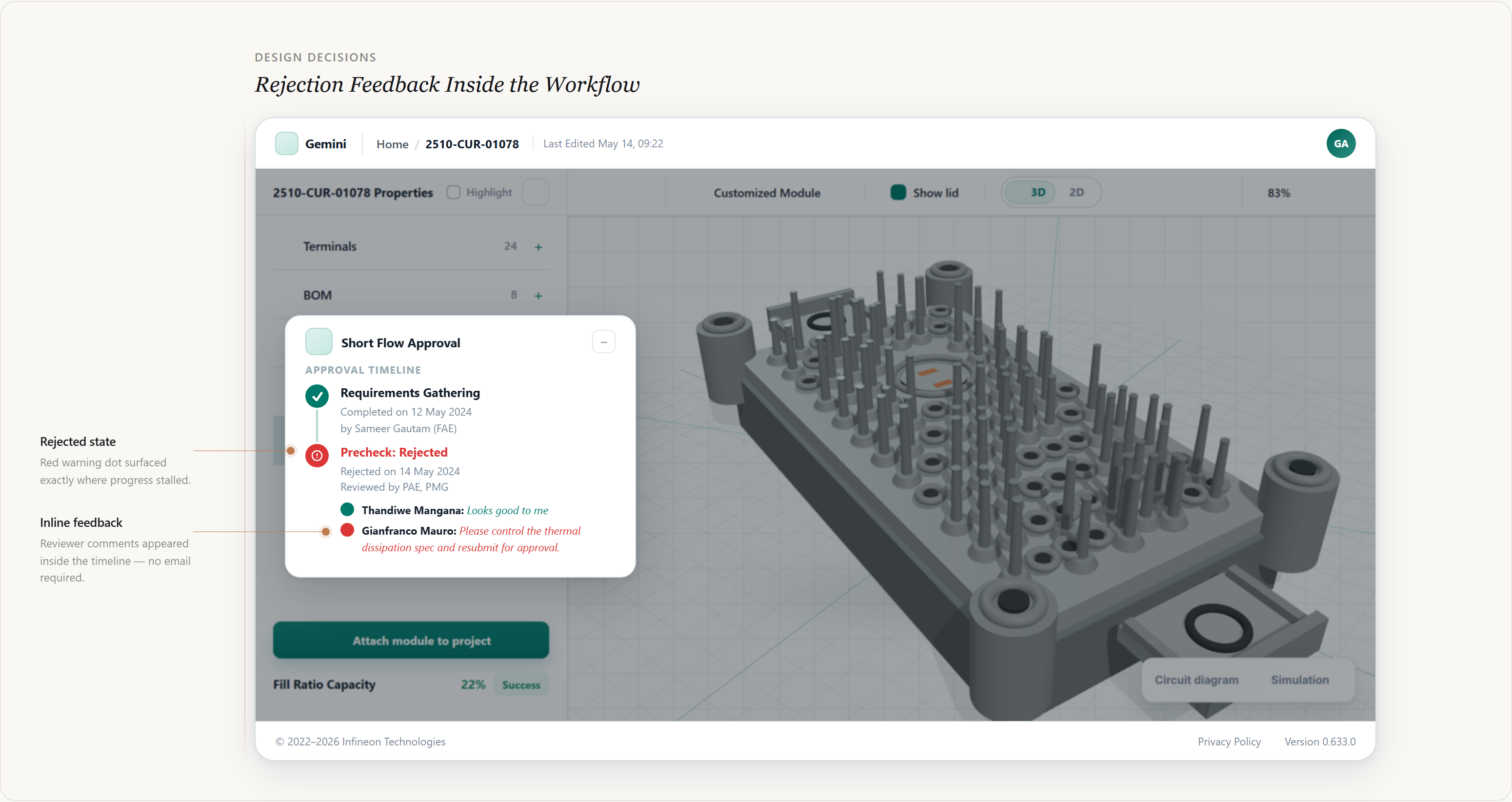Image resolution: width=1512 pixels, height=802 pixels.
Task: Click the red Precheck Rejected warning icon
Action: point(317,455)
